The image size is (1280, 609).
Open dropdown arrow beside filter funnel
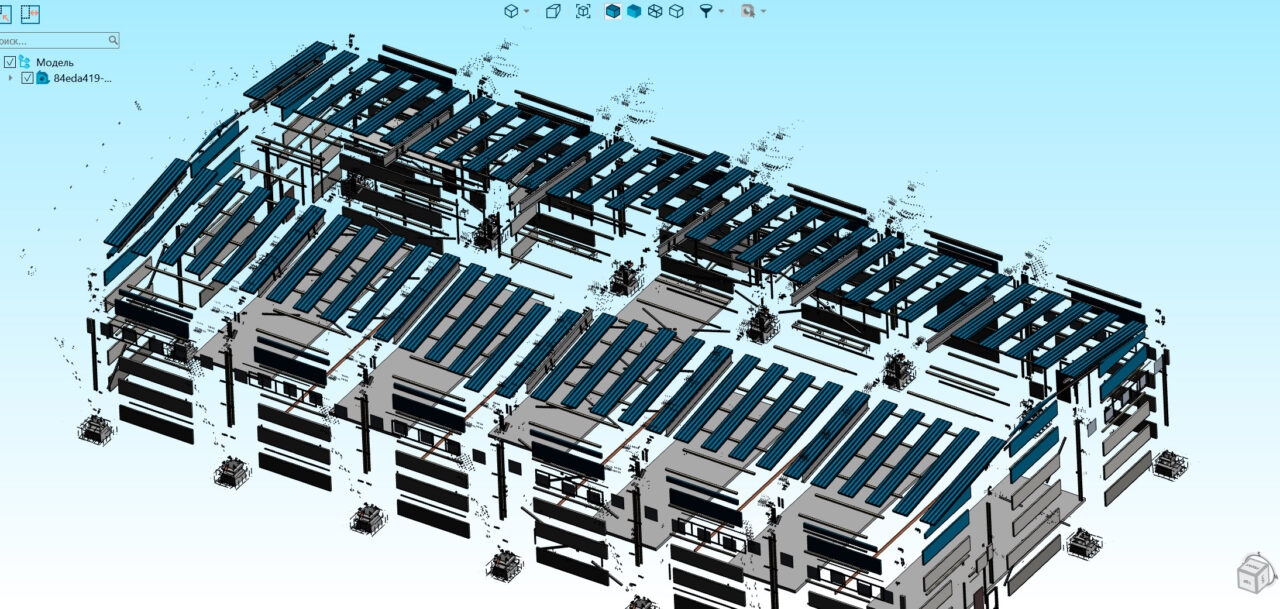coord(720,11)
